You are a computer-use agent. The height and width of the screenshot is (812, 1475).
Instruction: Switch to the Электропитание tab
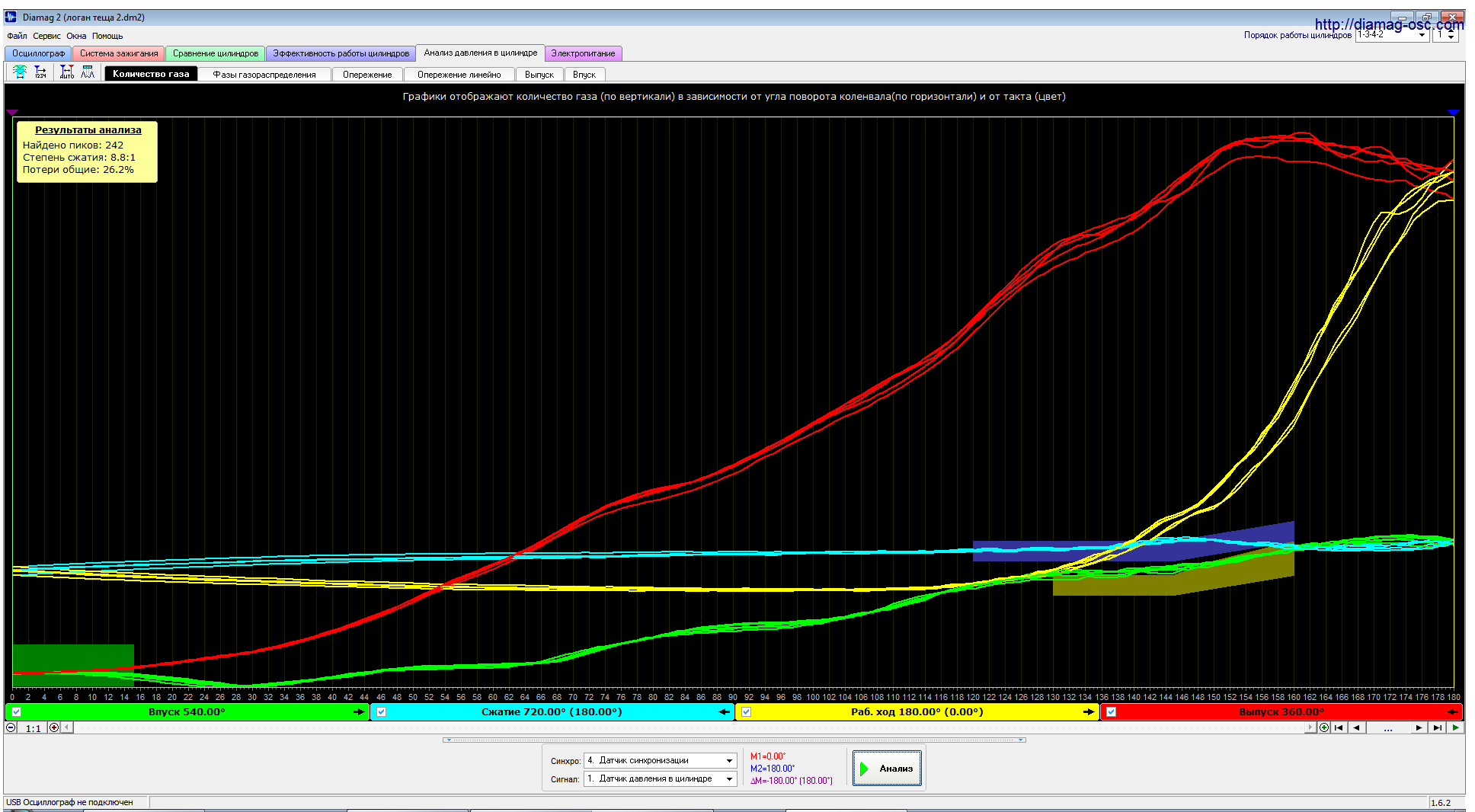(x=583, y=53)
